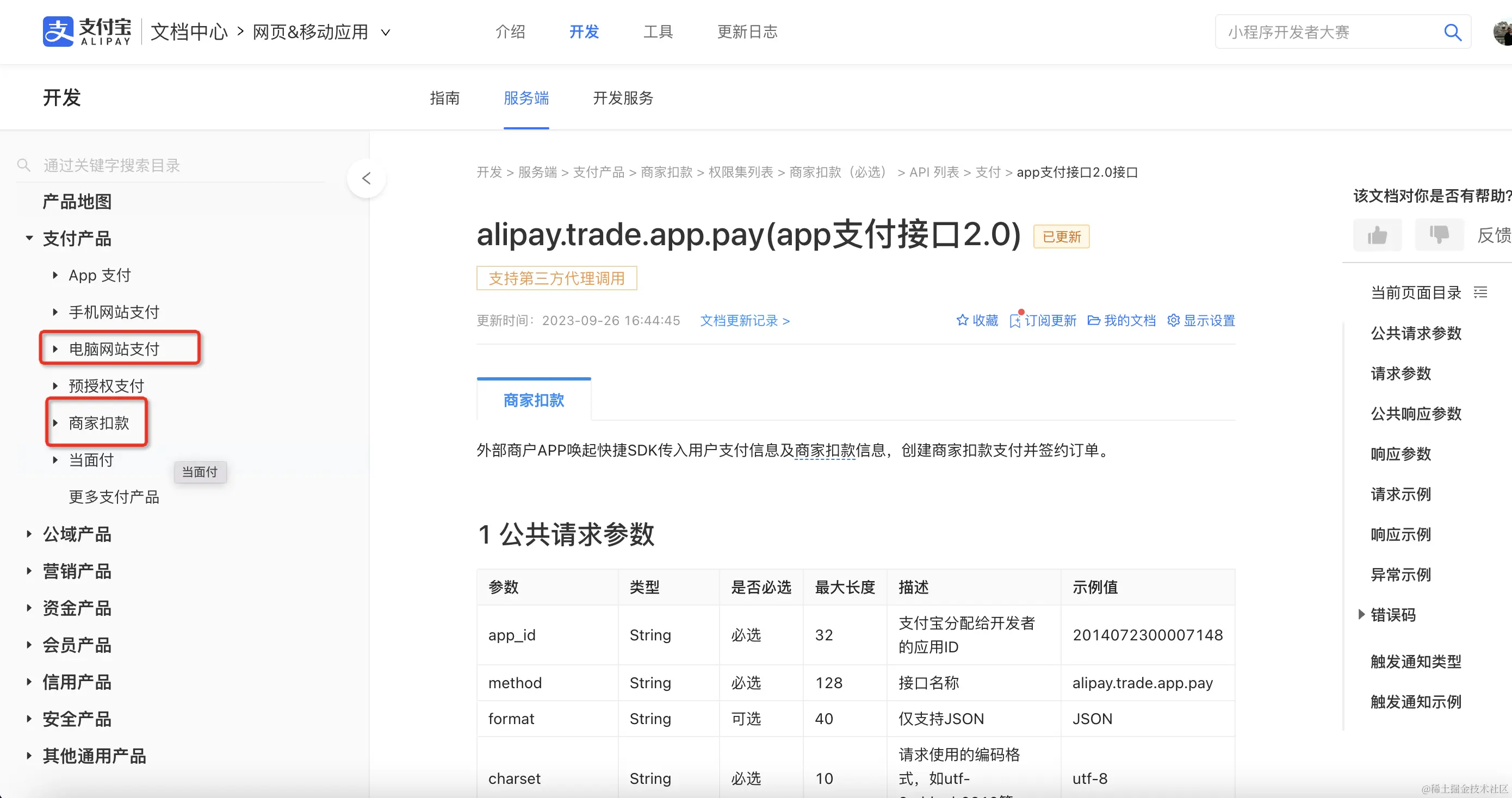Screen dimensions: 1512x798
Task: Expand 安全产品 section
Action: click(29, 718)
